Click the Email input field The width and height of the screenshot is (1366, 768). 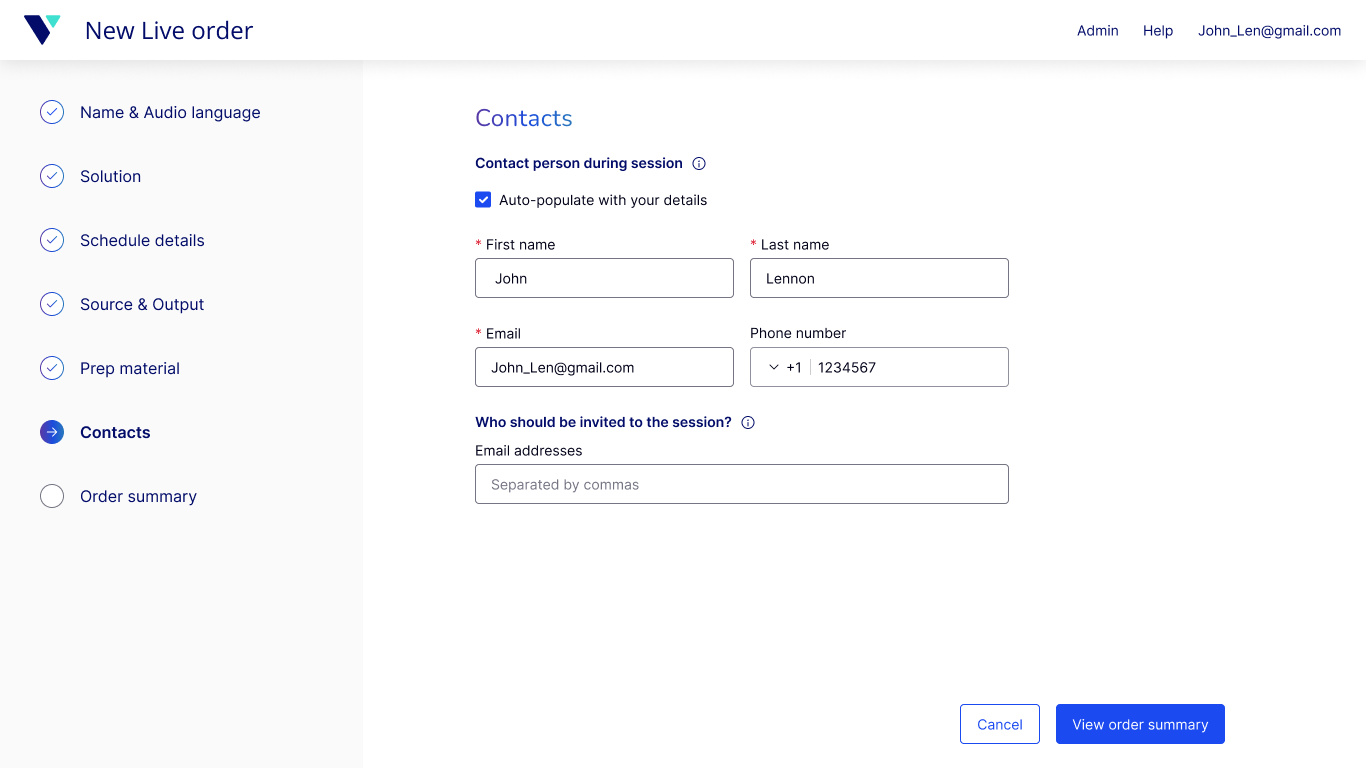(604, 367)
